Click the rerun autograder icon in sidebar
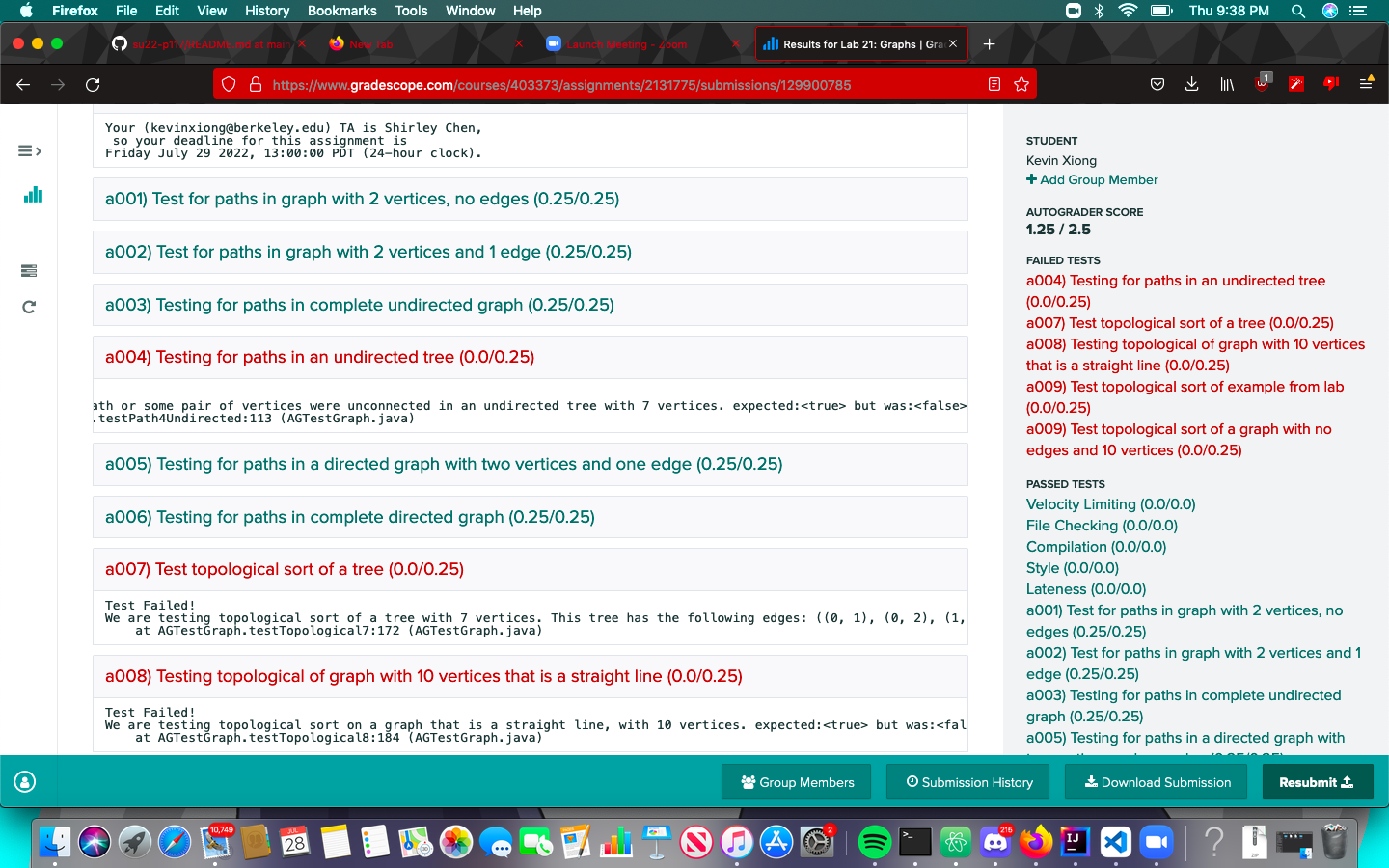Screen dimensions: 1389x868 pyautogui.click(x=29, y=307)
